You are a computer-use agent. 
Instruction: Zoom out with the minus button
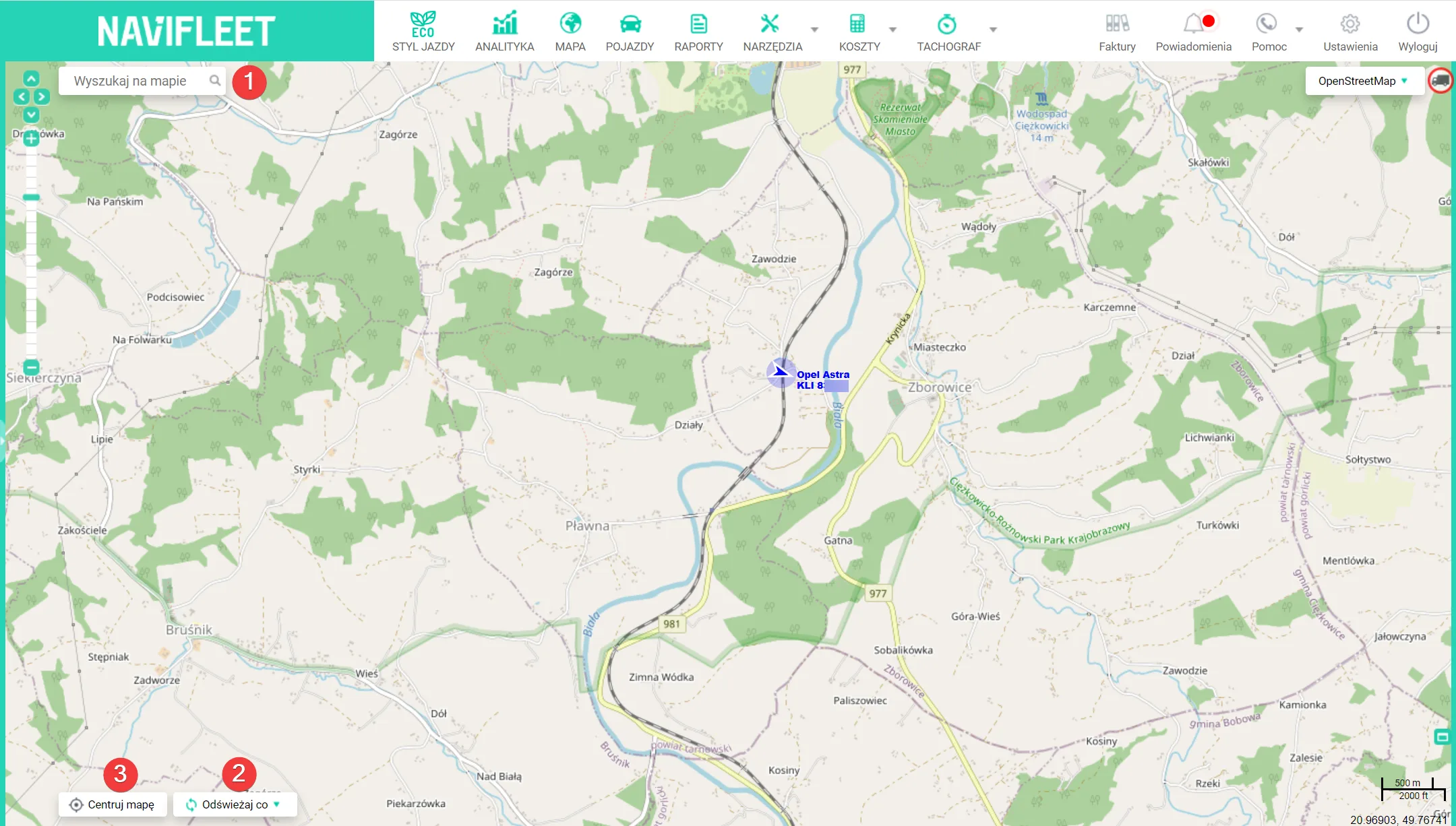[31, 367]
